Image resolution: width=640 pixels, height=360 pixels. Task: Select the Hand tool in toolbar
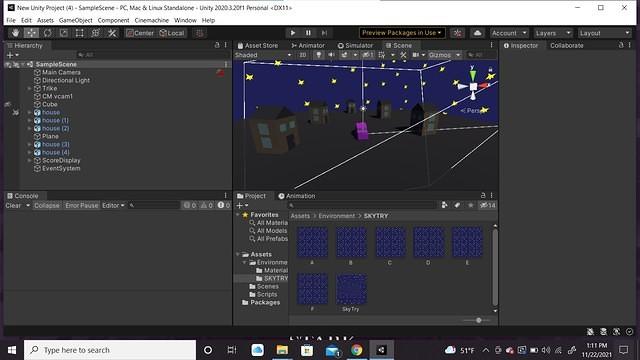tap(16, 33)
